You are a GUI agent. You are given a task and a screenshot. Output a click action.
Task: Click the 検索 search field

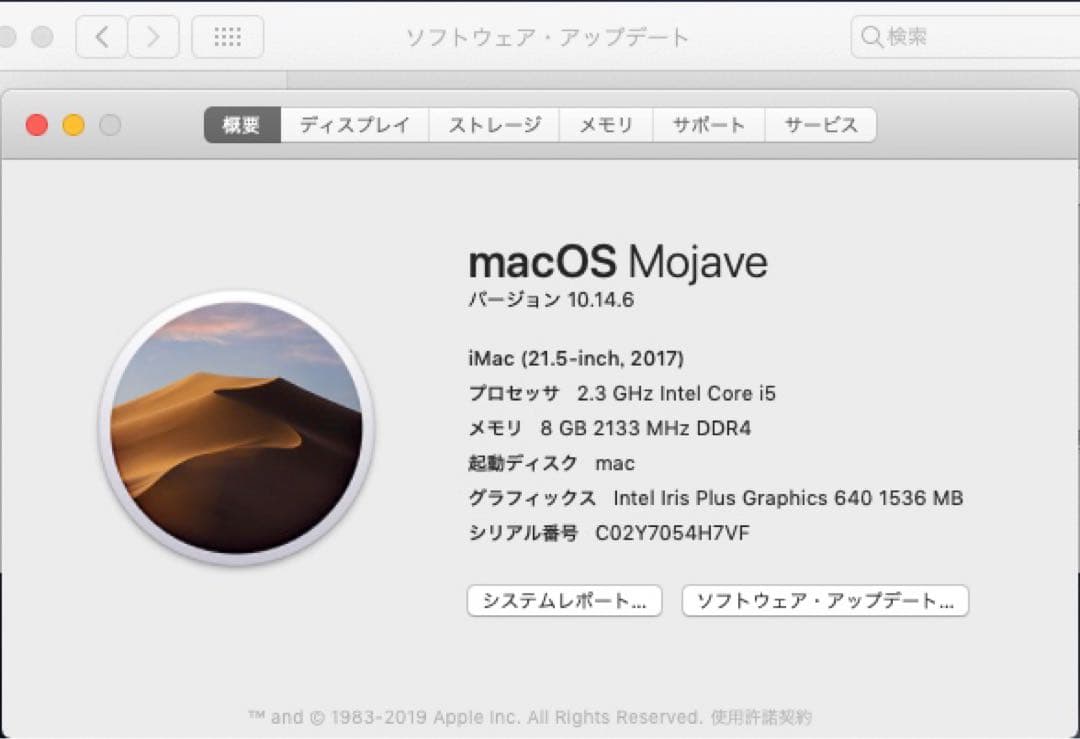click(x=965, y=37)
